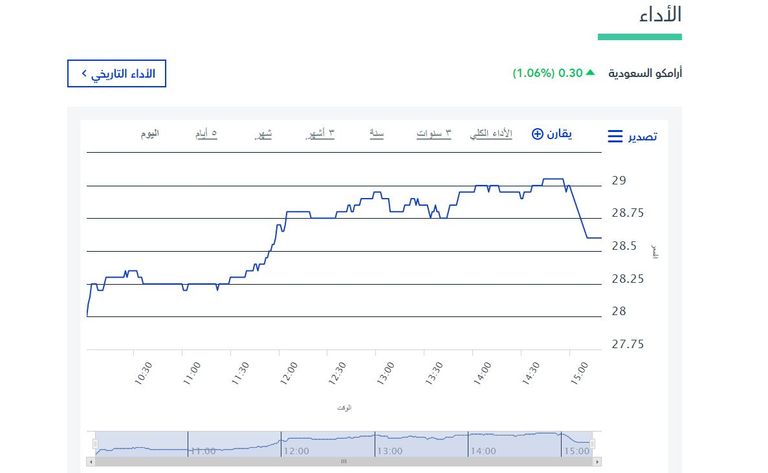Viewport: 768px width, 473px height.
Task: Click the أرامكو السعودية stock name
Action: (646, 73)
